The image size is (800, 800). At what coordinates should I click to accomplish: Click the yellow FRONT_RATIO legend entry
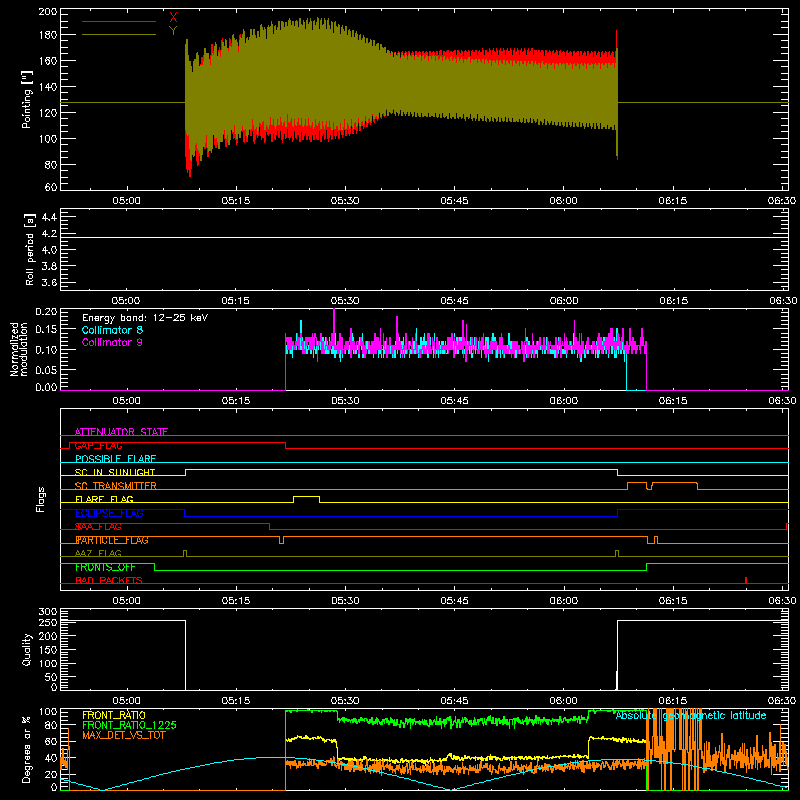coord(114,715)
